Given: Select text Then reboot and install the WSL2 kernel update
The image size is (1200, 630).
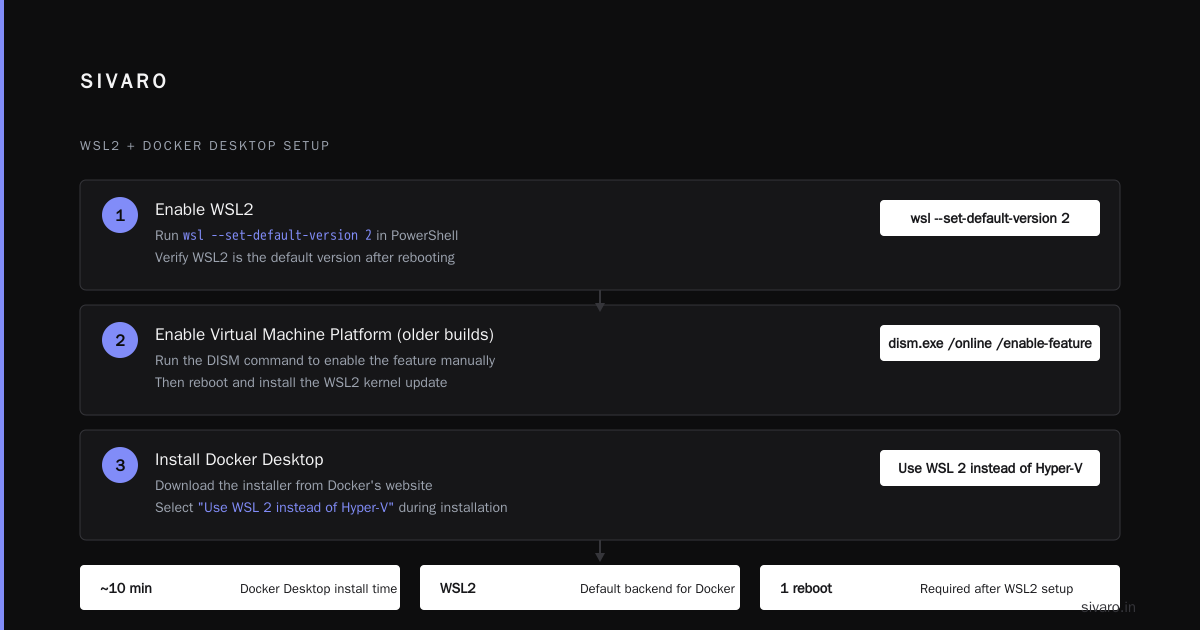Looking at the screenshot, I should pyautogui.click(x=301, y=382).
